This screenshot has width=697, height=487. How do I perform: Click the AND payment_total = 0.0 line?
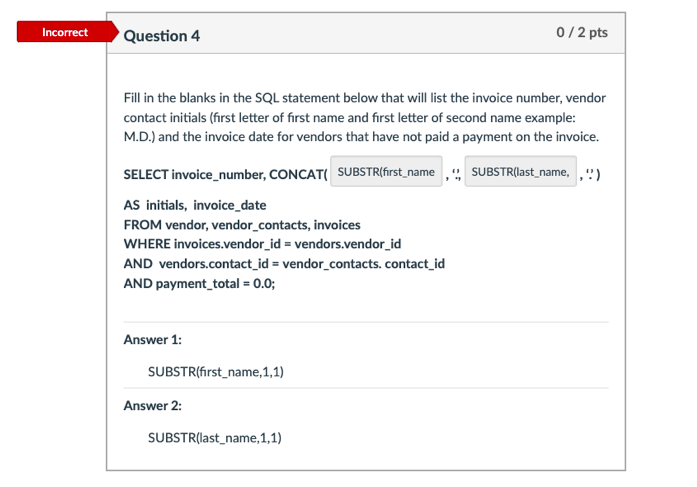click(199, 283)
